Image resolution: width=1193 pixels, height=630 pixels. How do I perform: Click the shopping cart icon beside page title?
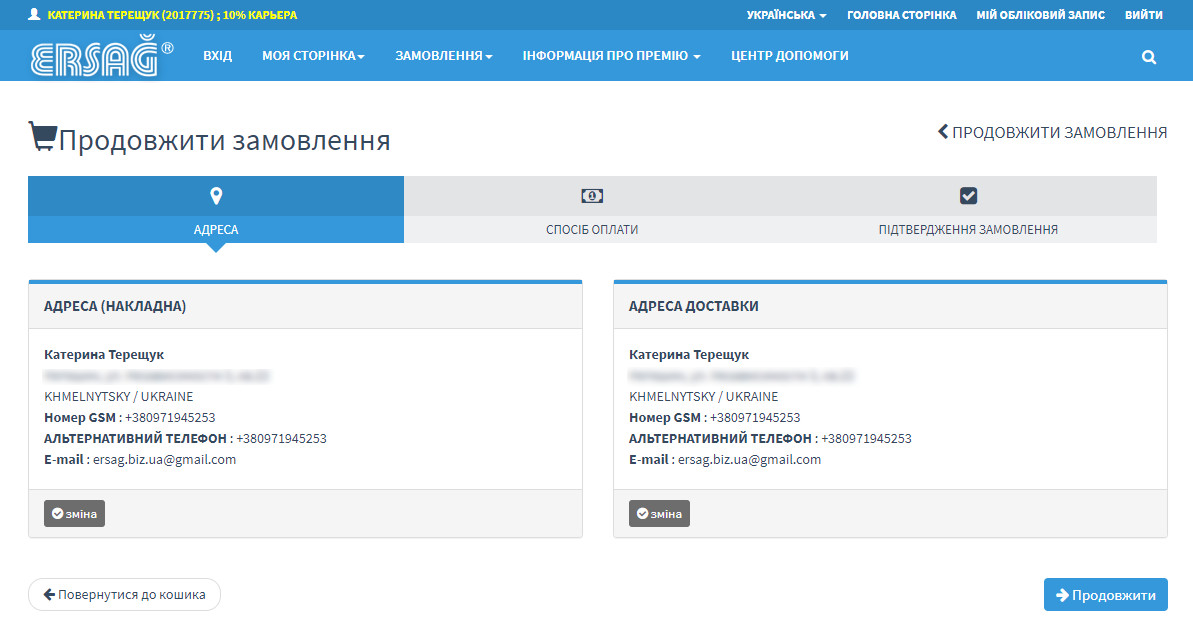pos(42,138)
